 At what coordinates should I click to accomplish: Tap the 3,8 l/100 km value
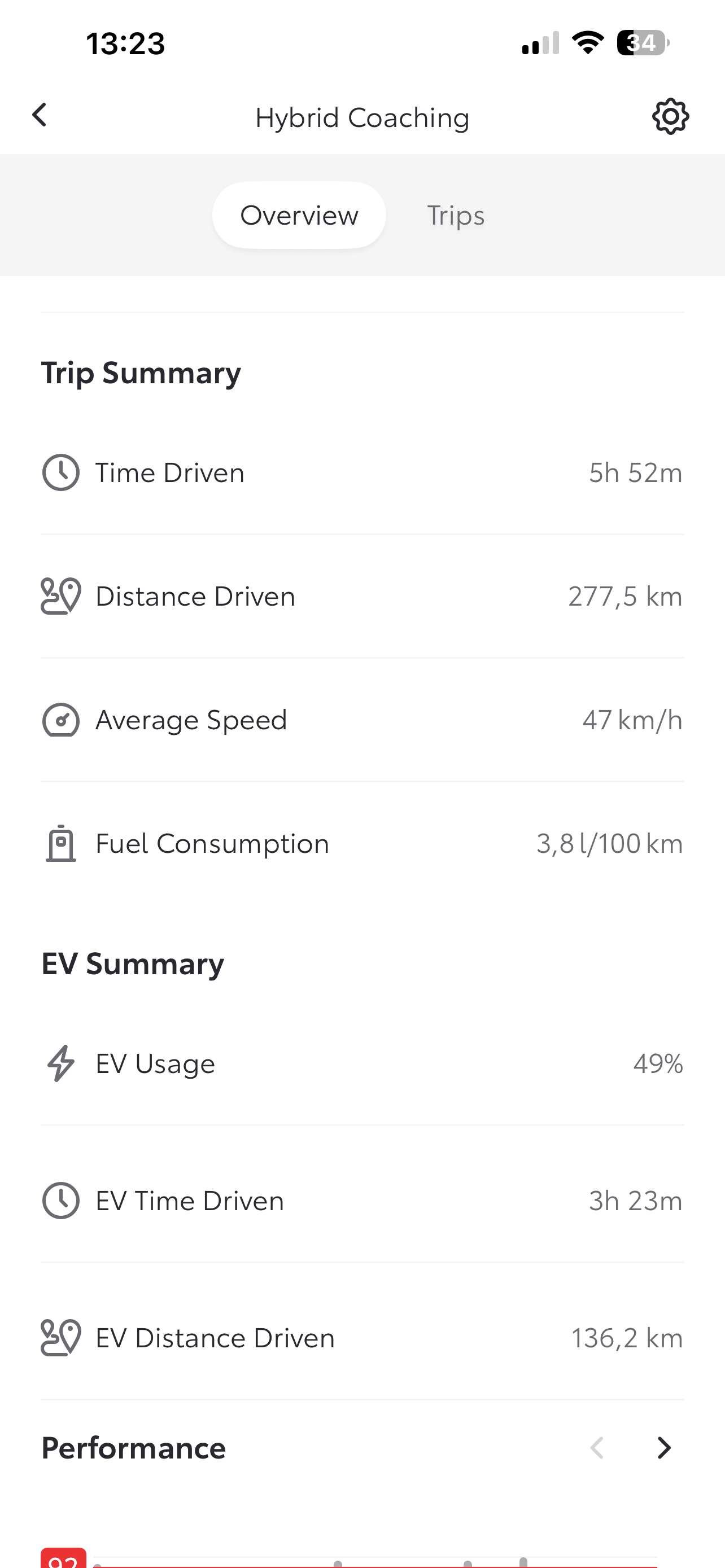pos(609,844)
